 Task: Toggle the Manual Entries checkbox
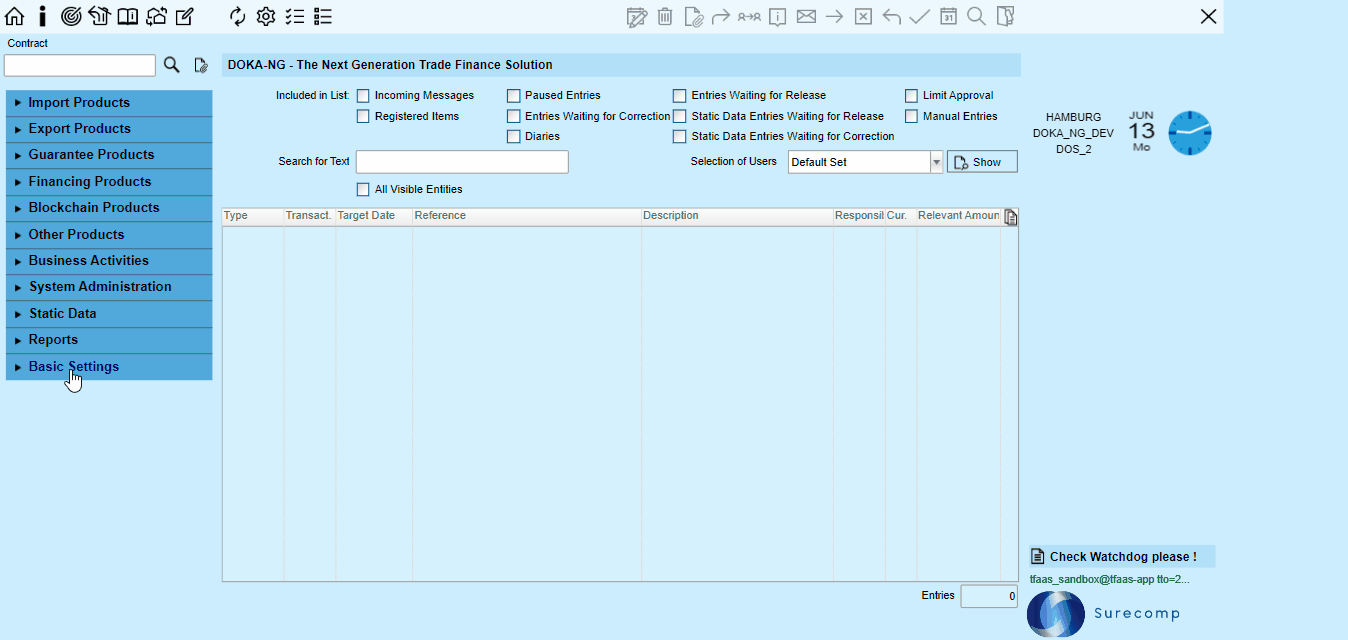coord(911,117)
